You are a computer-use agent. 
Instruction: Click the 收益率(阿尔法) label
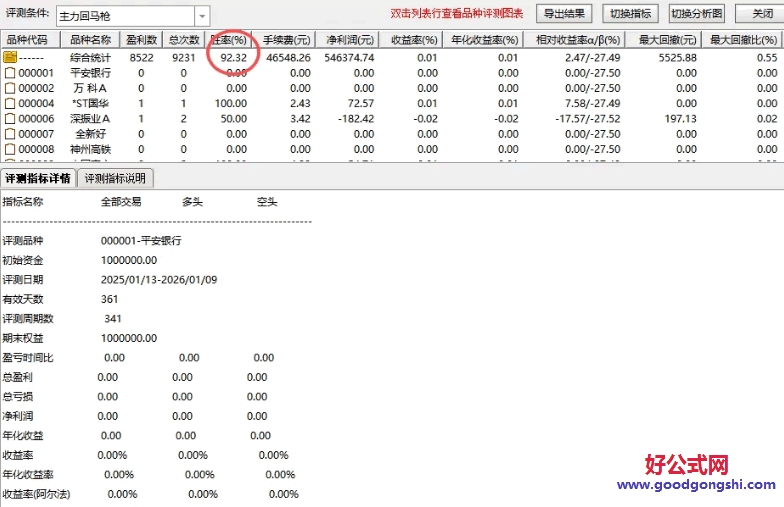coord(36,494)
